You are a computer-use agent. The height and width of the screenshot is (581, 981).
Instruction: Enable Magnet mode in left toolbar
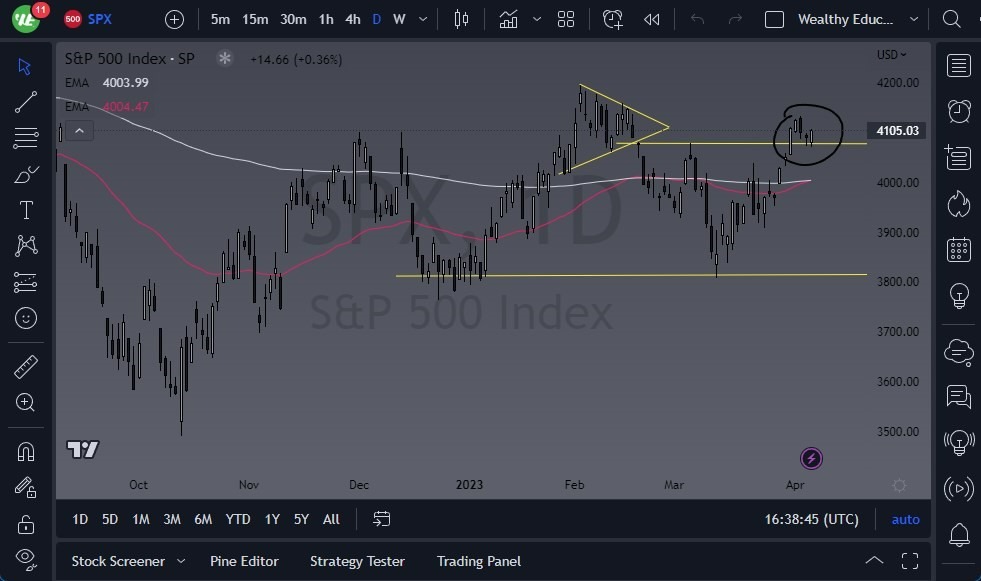pyautogui.click(x=25, y=450)
